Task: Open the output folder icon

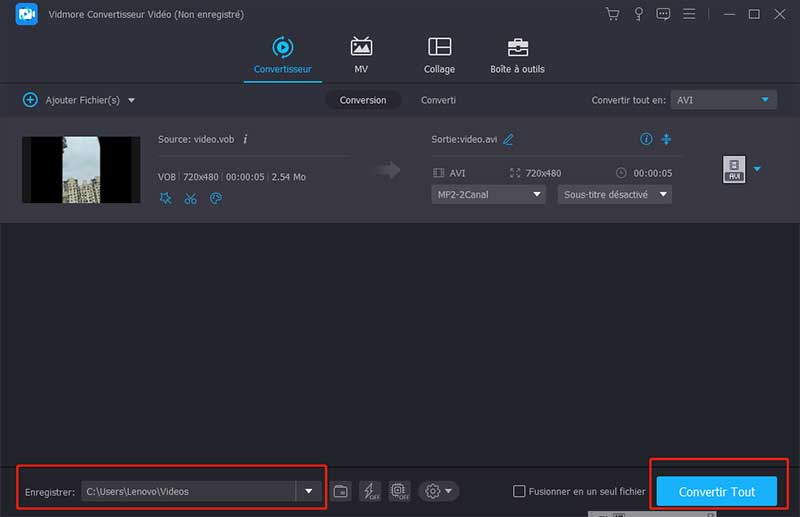Action: pyautogui.click(x=341, y=491)
